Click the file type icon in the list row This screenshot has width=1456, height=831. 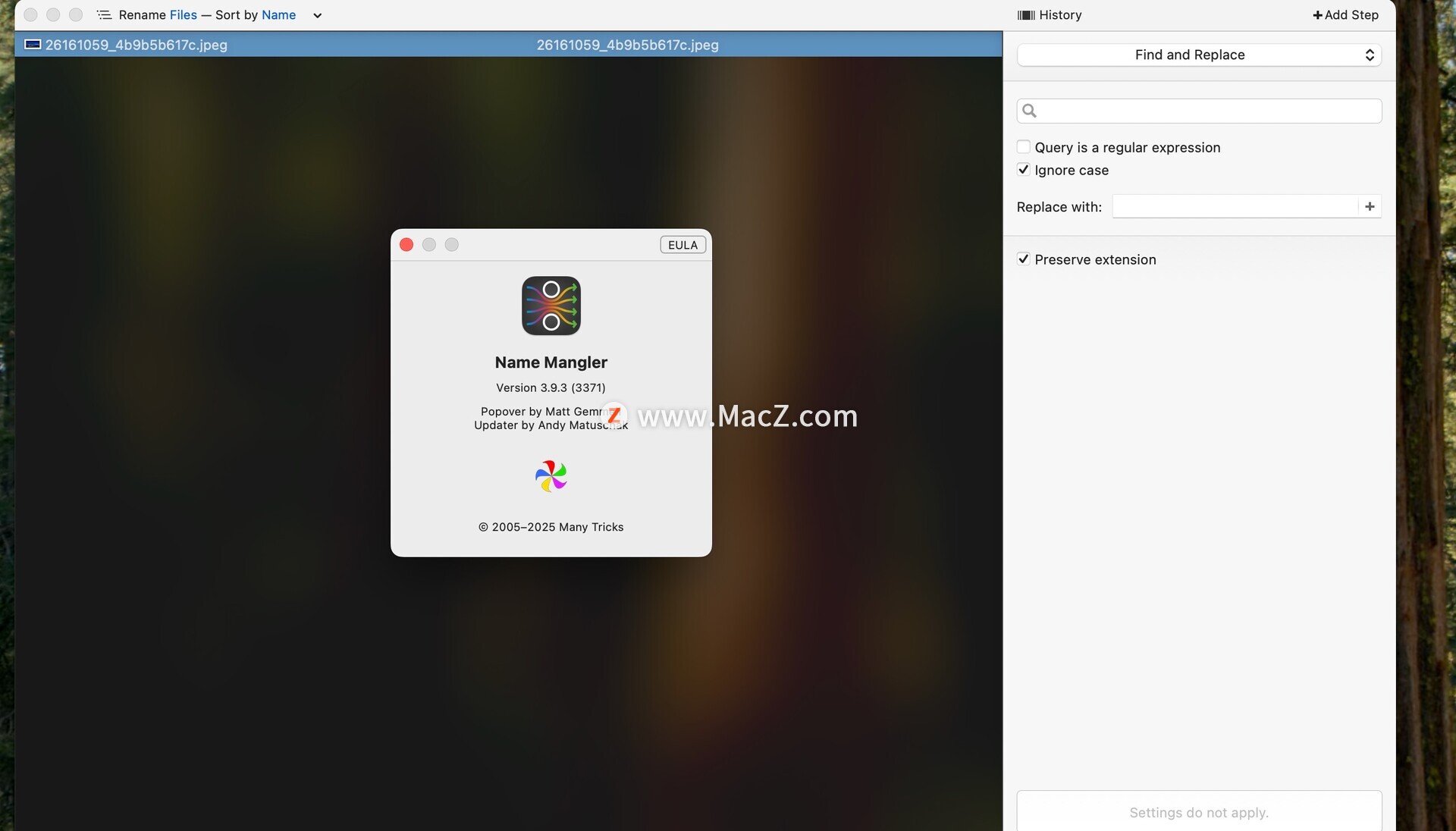33,44
